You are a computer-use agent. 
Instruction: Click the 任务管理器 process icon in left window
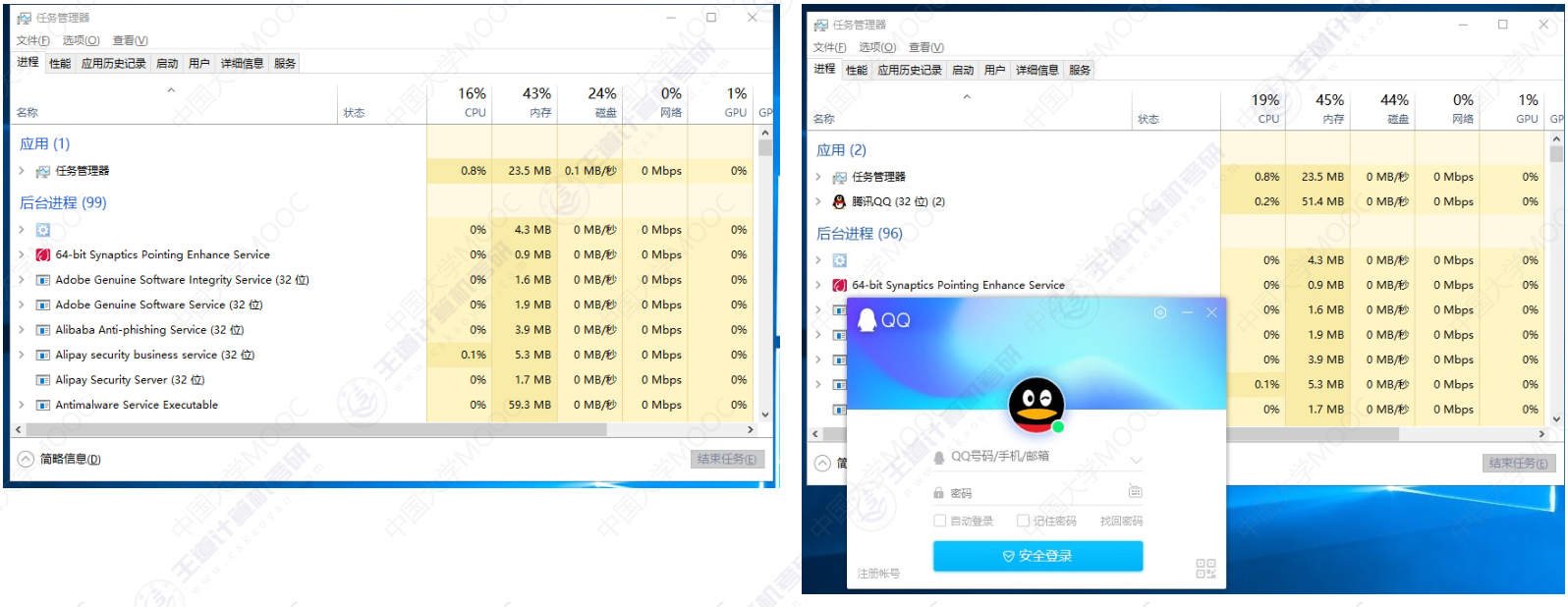tap(43, 171)
